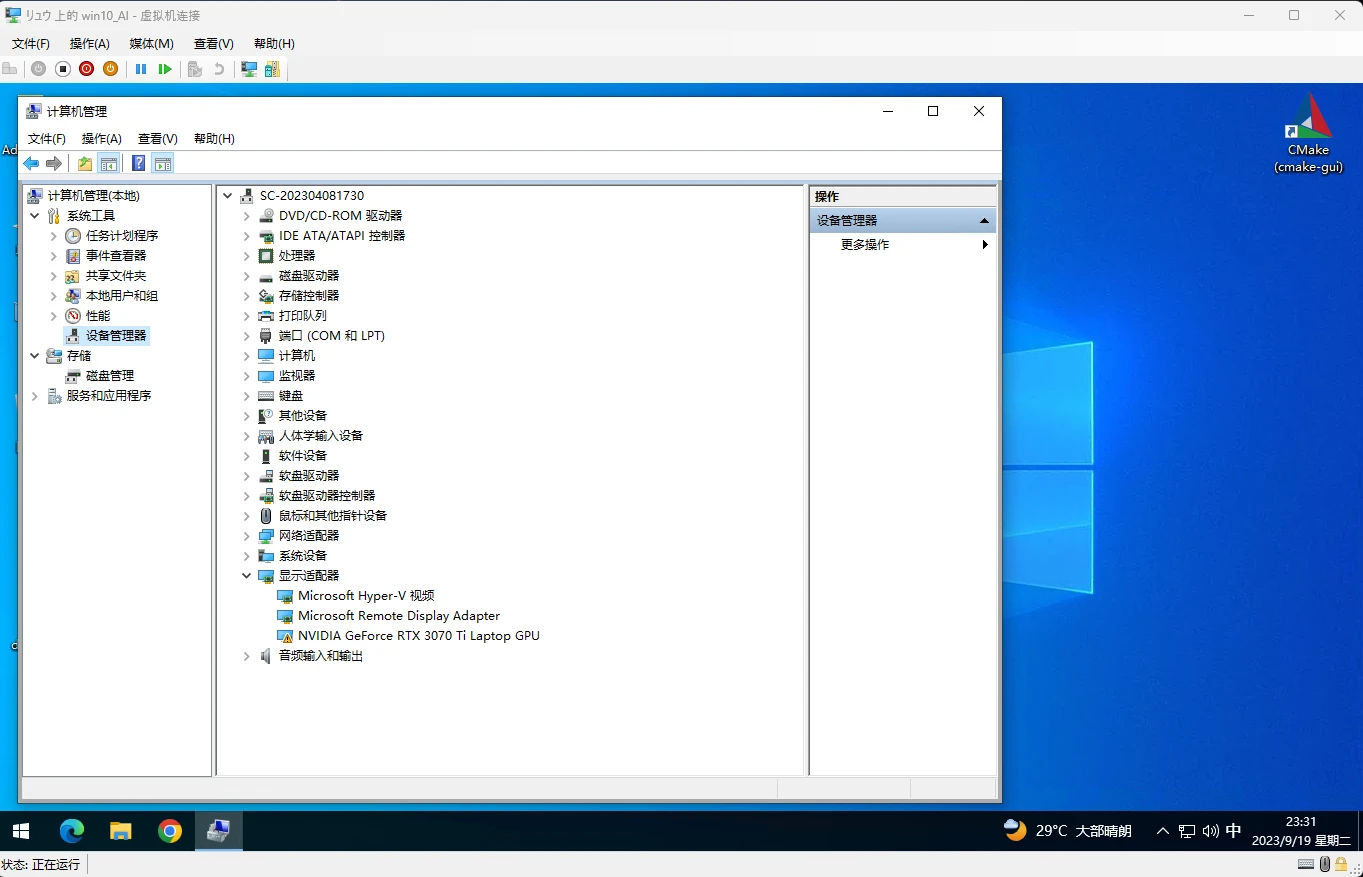
Task: Show hidden tray icons with the chevron
Action: [x=1163, y=831]
